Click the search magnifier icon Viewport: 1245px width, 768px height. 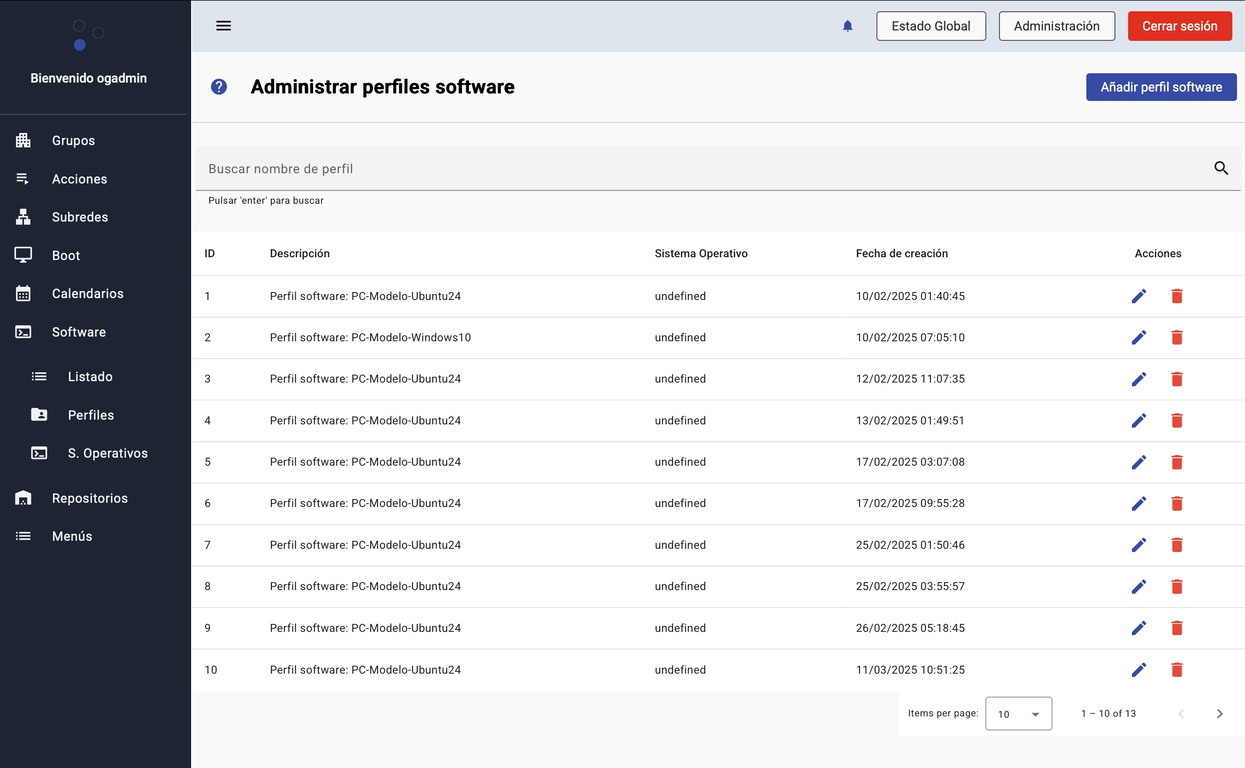(1220, 168)
